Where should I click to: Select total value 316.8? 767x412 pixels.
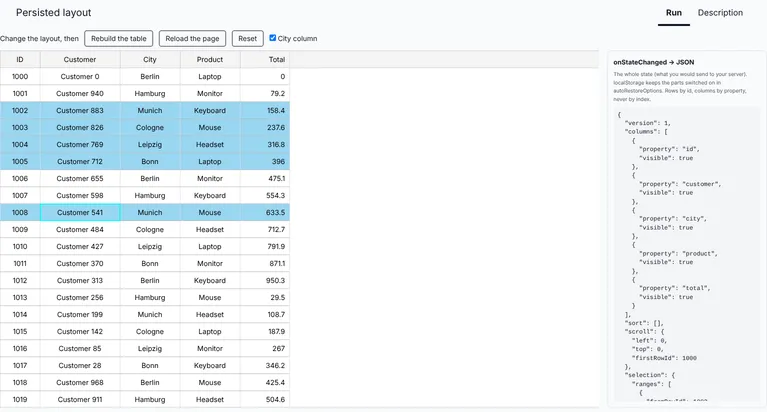265,144
